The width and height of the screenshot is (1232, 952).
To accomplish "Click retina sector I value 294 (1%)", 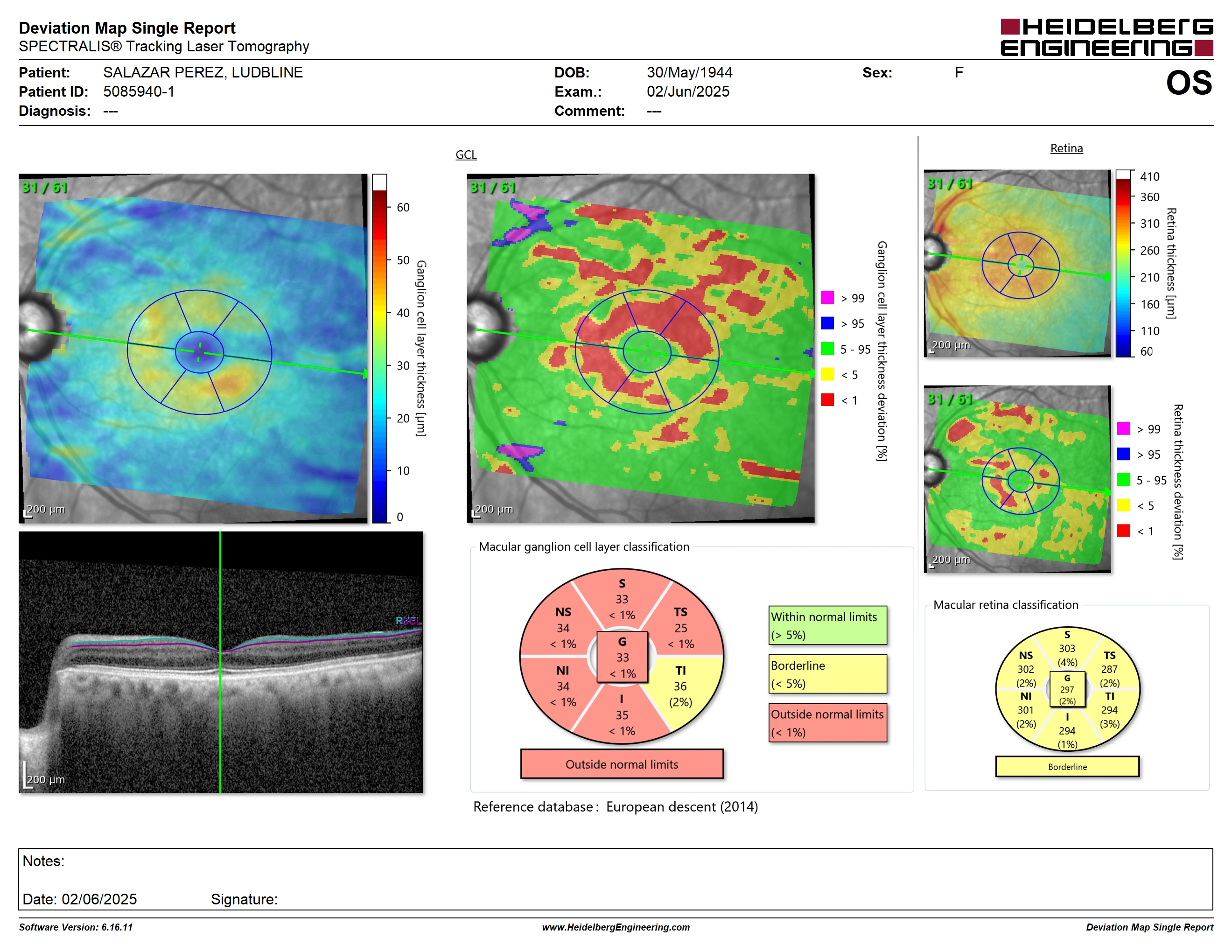I will [x=1067, y=731].
